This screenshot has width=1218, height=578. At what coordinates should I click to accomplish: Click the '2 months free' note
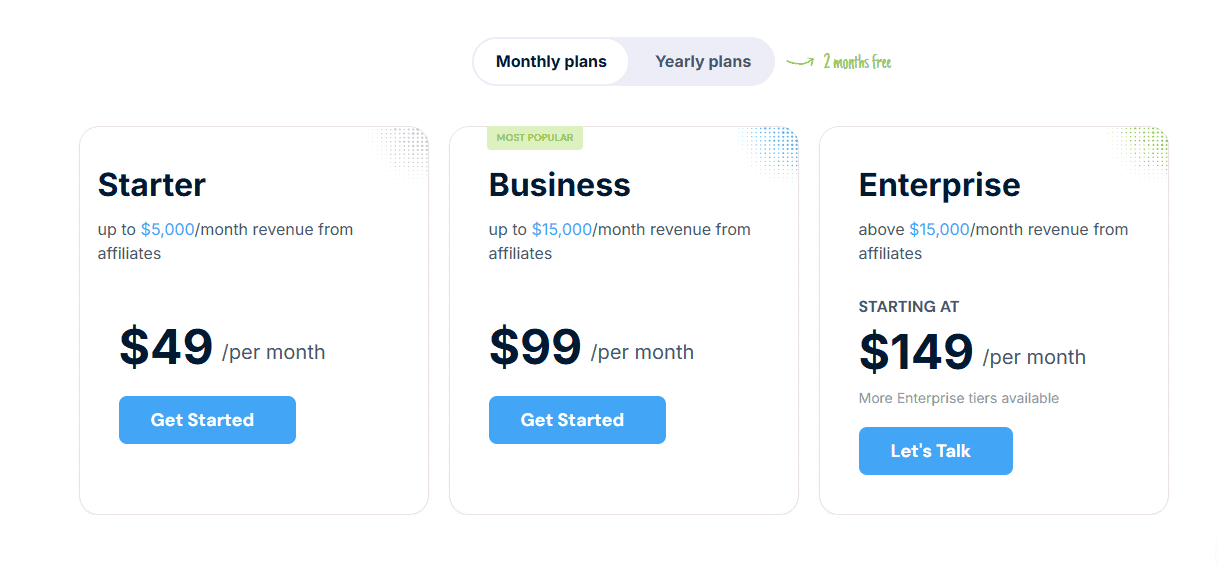point(857,62)
